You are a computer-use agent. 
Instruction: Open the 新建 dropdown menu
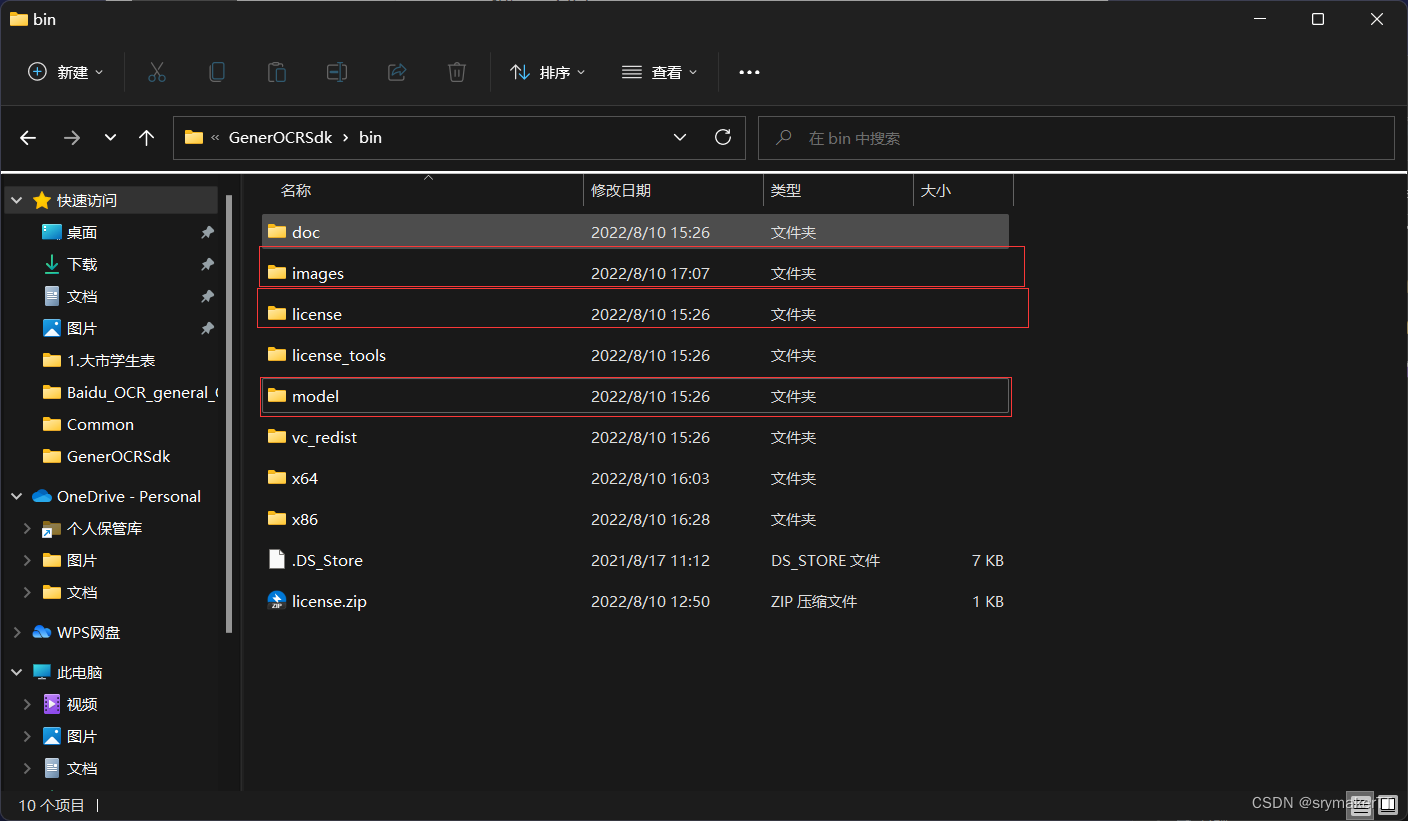coord(66,72)
